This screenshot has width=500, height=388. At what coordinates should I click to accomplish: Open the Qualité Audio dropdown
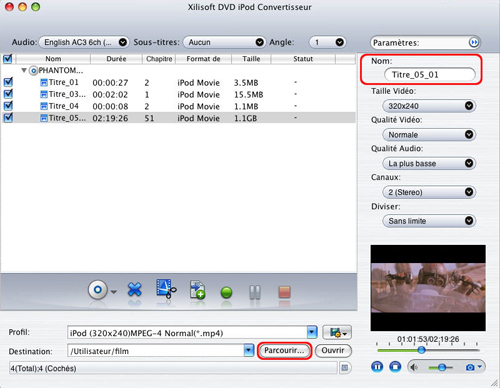coord(429,163)
